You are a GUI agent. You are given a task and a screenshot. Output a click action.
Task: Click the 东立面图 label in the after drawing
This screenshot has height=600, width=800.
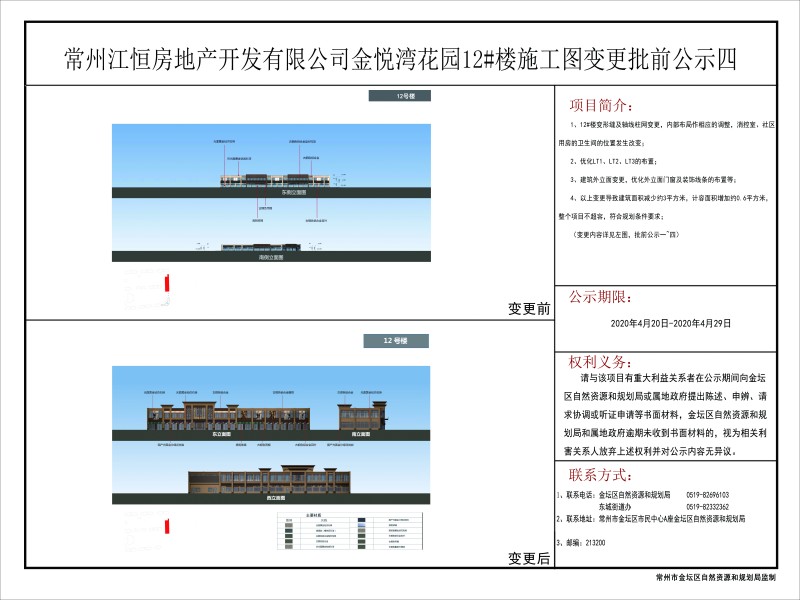(221, 435)
